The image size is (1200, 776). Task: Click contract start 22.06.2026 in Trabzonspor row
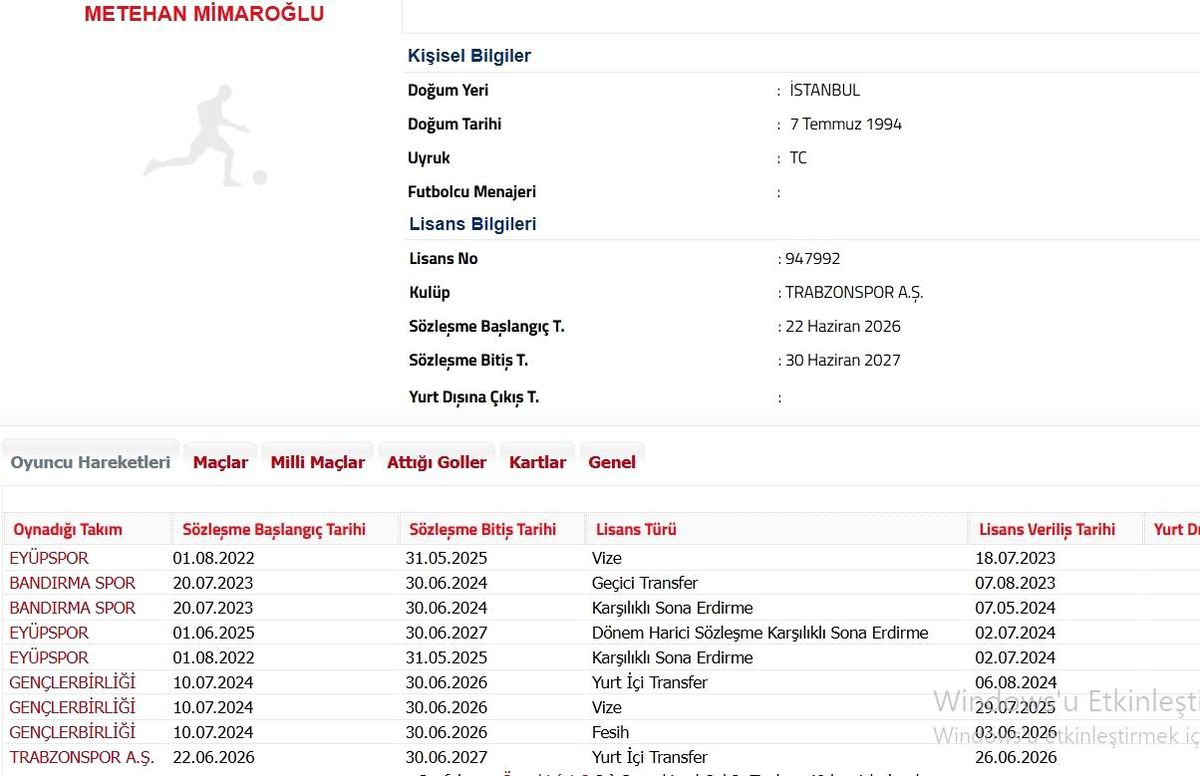click(214, 758)
